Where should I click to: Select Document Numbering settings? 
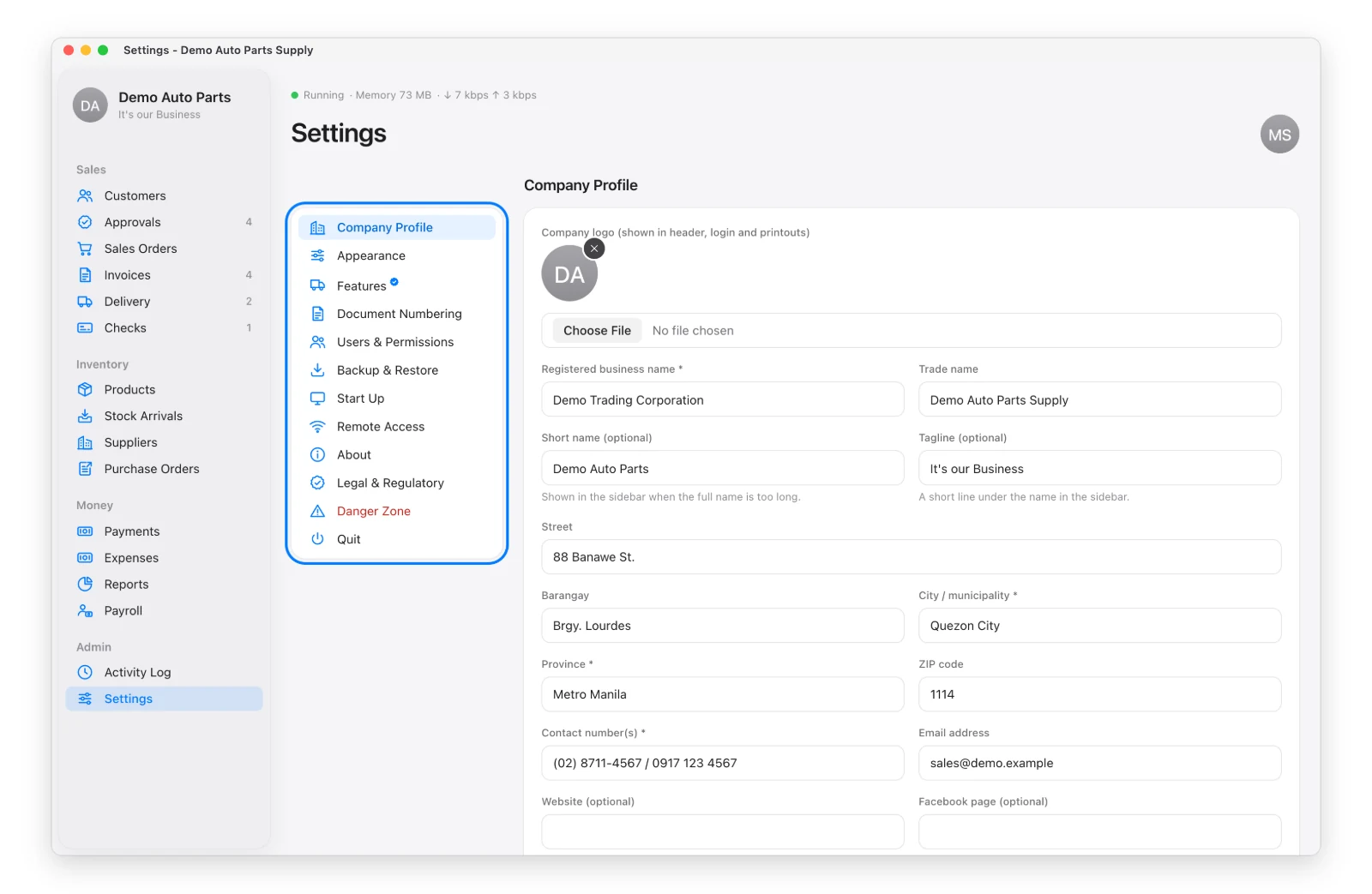click(397, 314)
